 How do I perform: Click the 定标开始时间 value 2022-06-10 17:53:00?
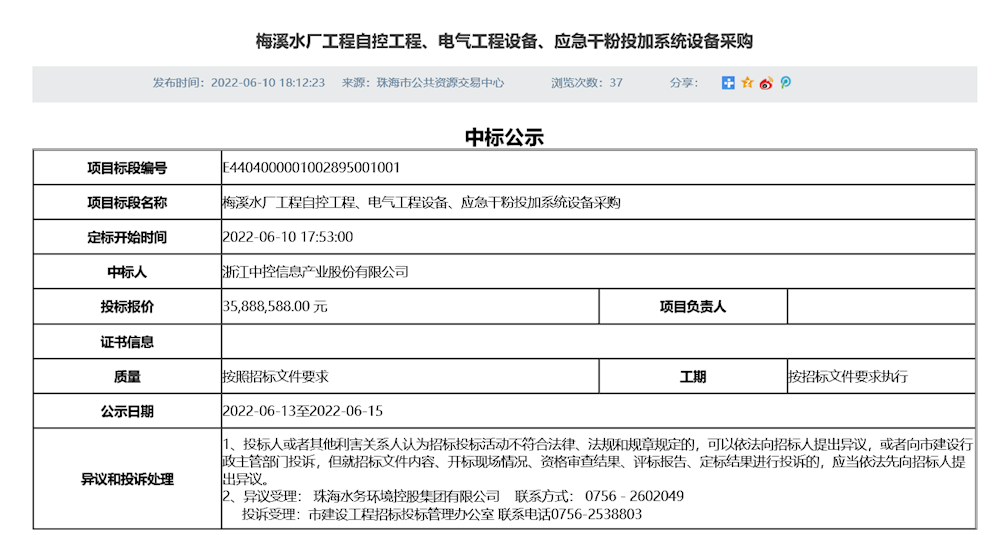coord(288,237)
